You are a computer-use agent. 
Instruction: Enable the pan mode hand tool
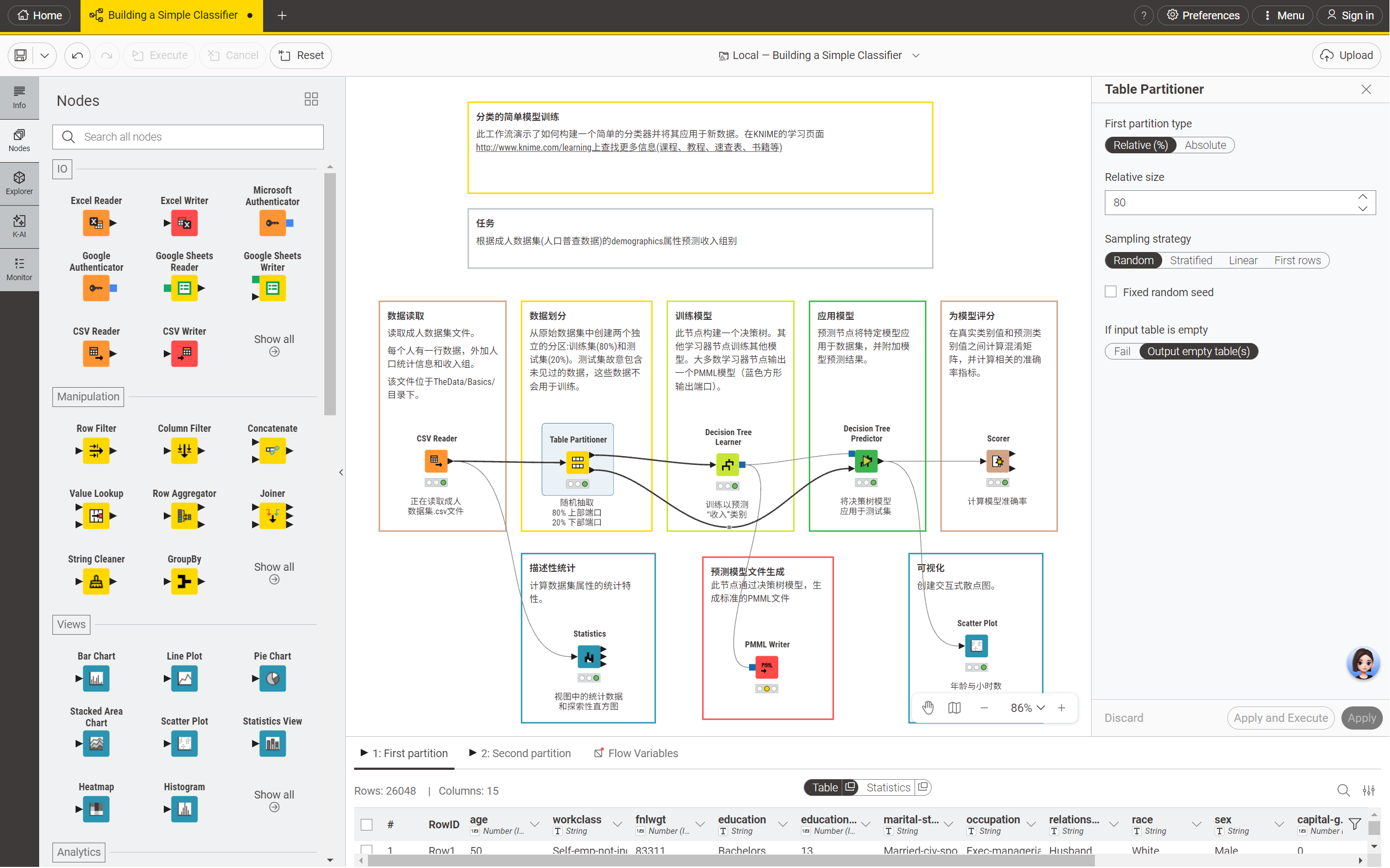(x=928, y=708)
